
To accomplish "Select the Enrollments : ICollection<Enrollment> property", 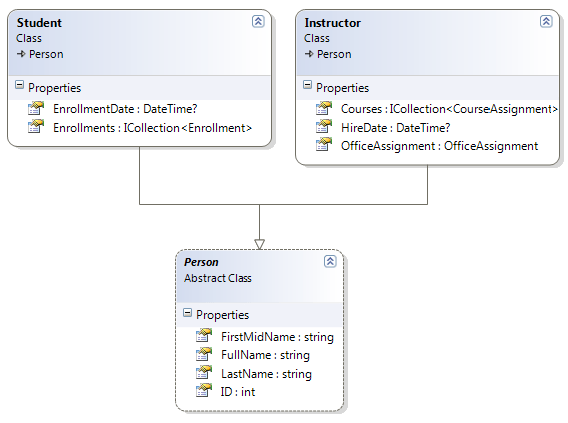I will coord(152,128).
